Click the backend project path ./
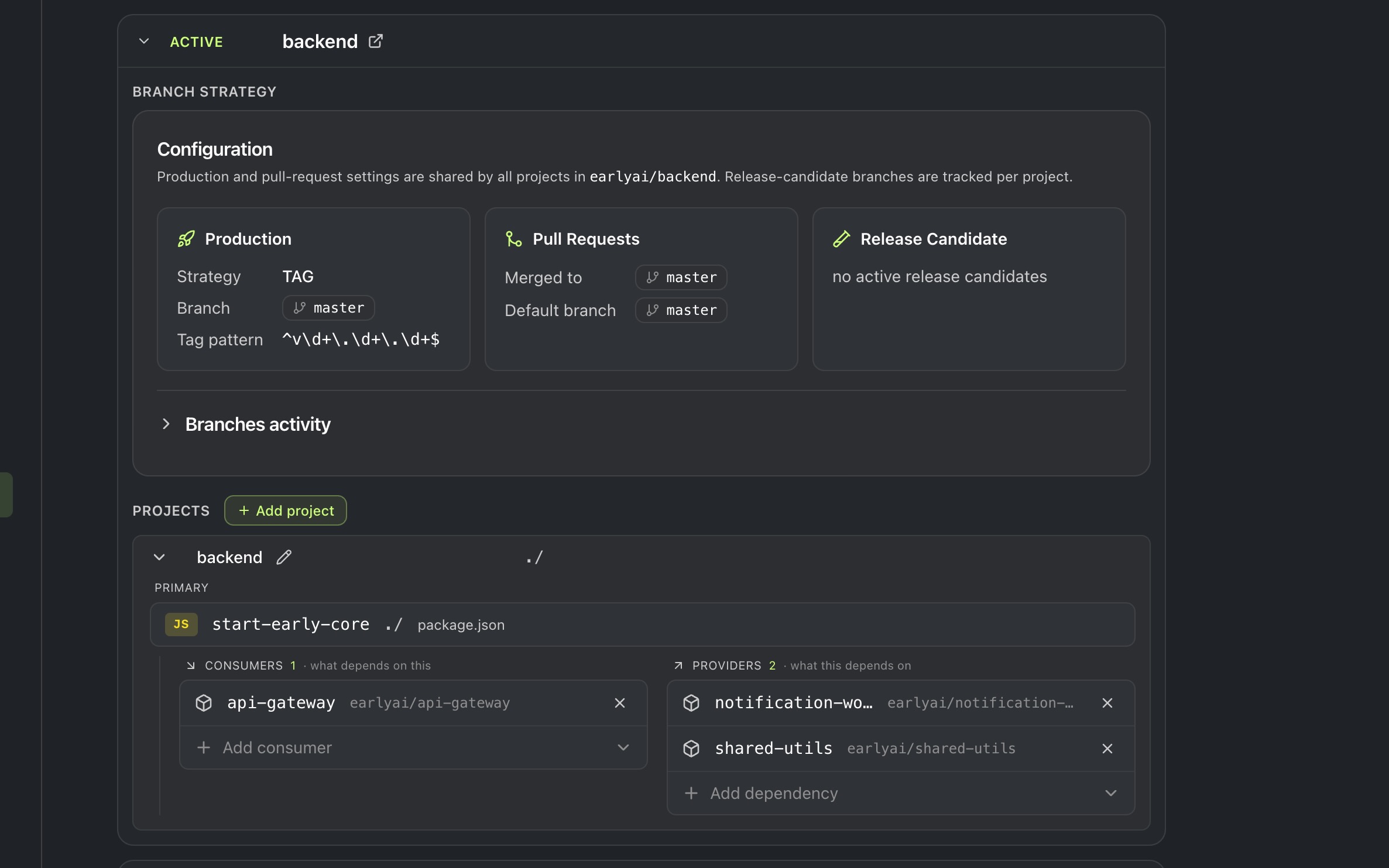Viewport: 1389px width, 868px height. pyautogui.click(x=534, y=558)
